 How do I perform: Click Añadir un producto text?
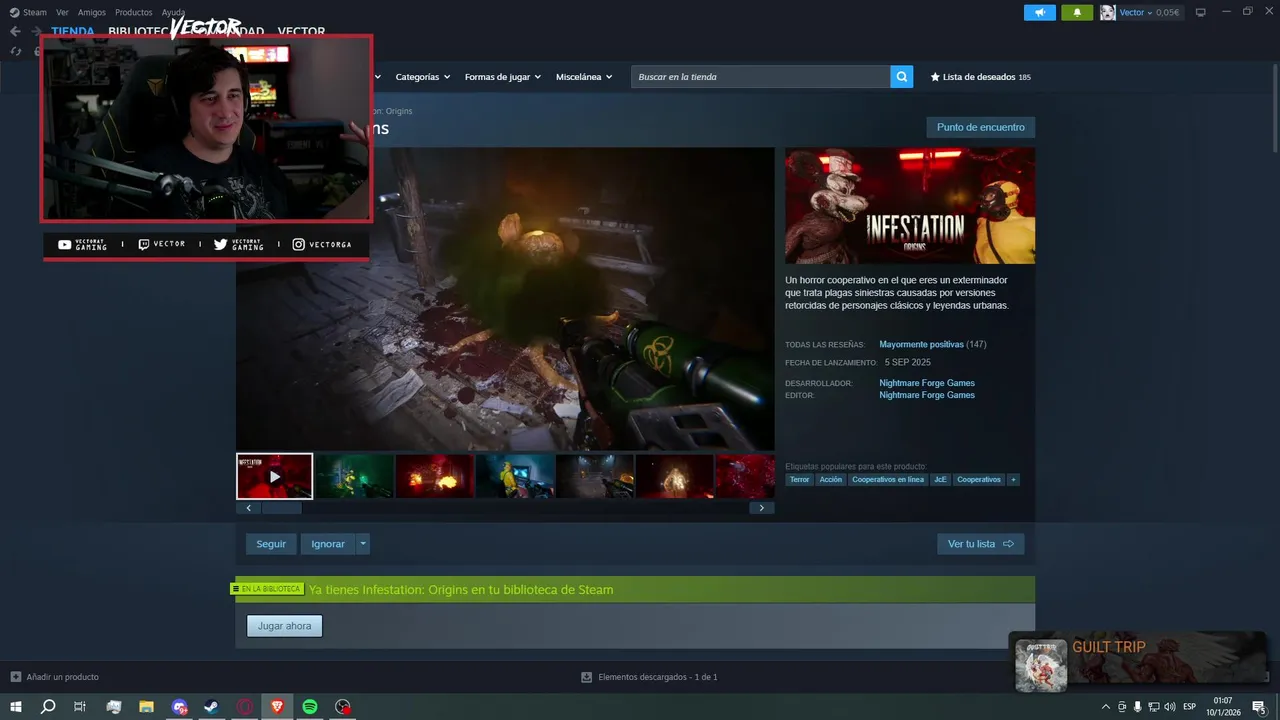pyautogui.click(x=62, y=677)
